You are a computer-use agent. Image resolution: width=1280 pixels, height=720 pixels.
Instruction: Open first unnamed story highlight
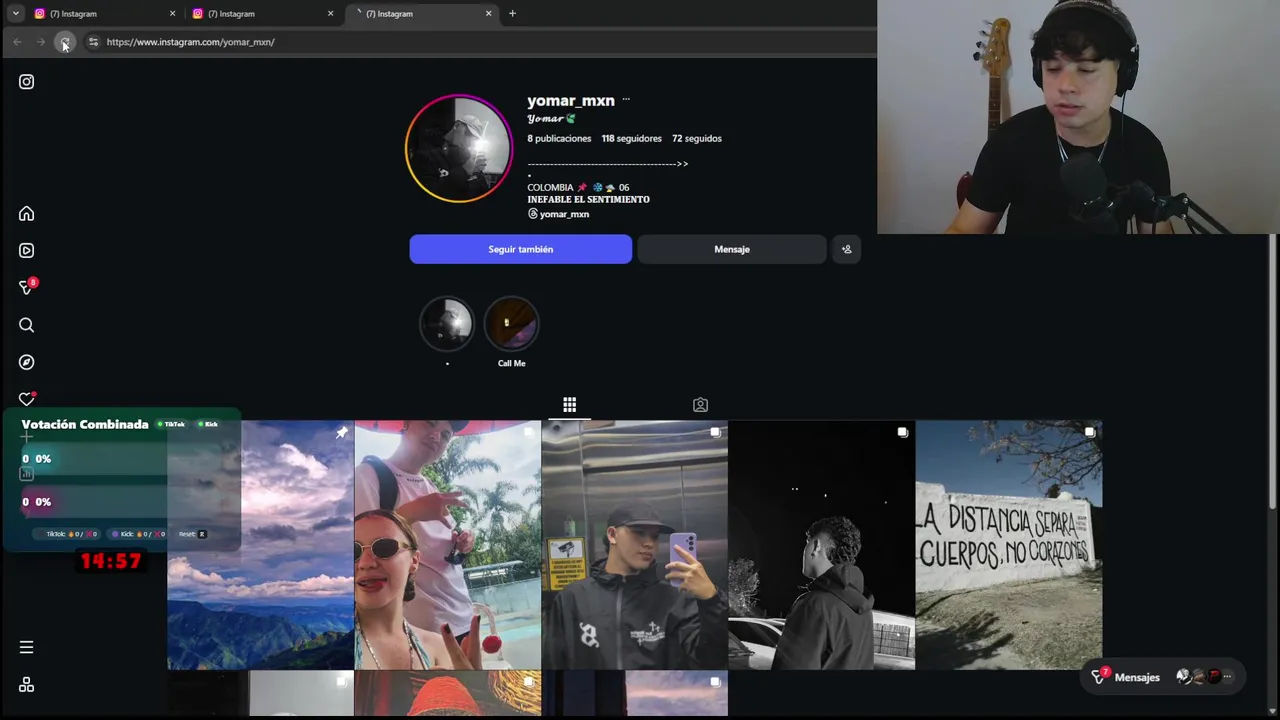pos(447,325)
